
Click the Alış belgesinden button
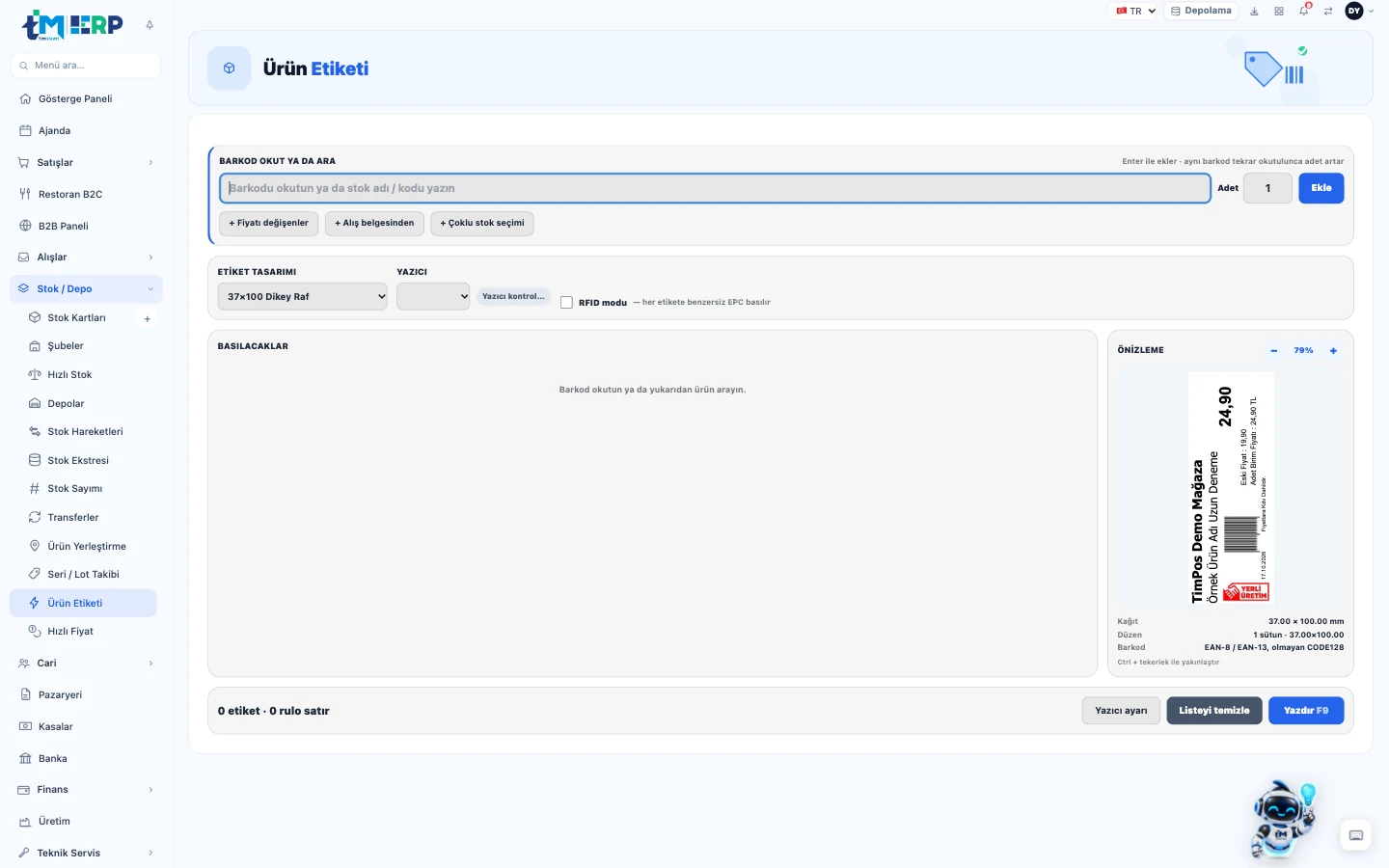374,224
